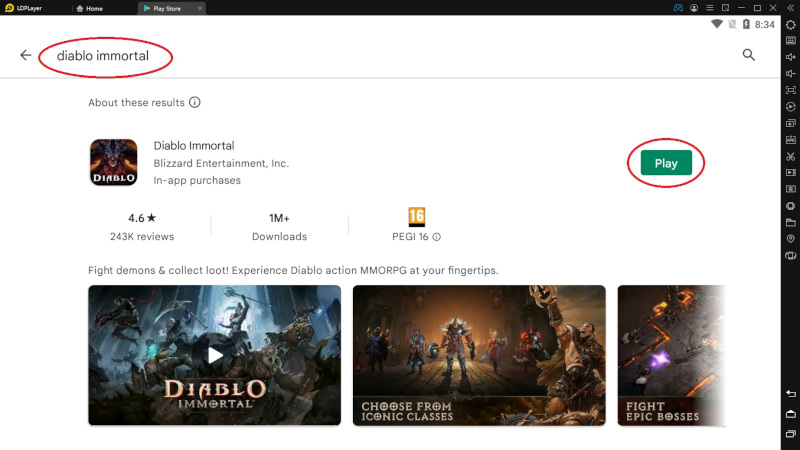Play the Diablo Immortal trailer video
Screen dimensions: 800x450
(x=215, y=355)
